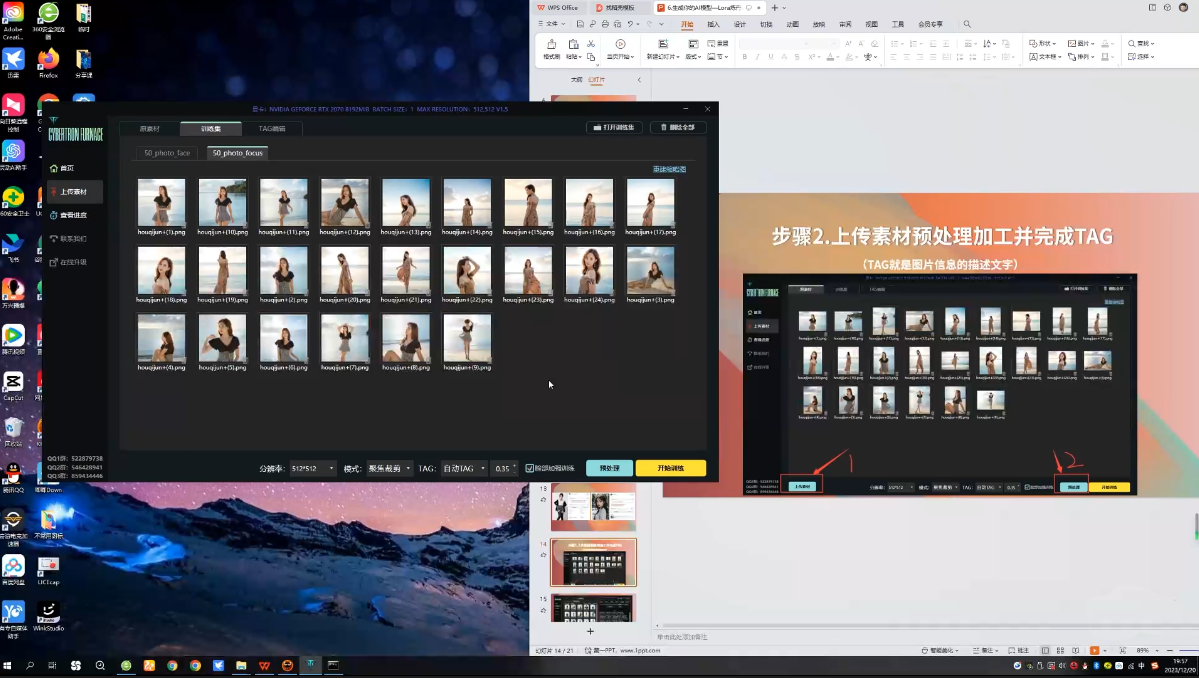Viewport: 1199px width, 678px height.
Task: Toggle the face-enhanced training checkbox
Action: tap(529, 468)
